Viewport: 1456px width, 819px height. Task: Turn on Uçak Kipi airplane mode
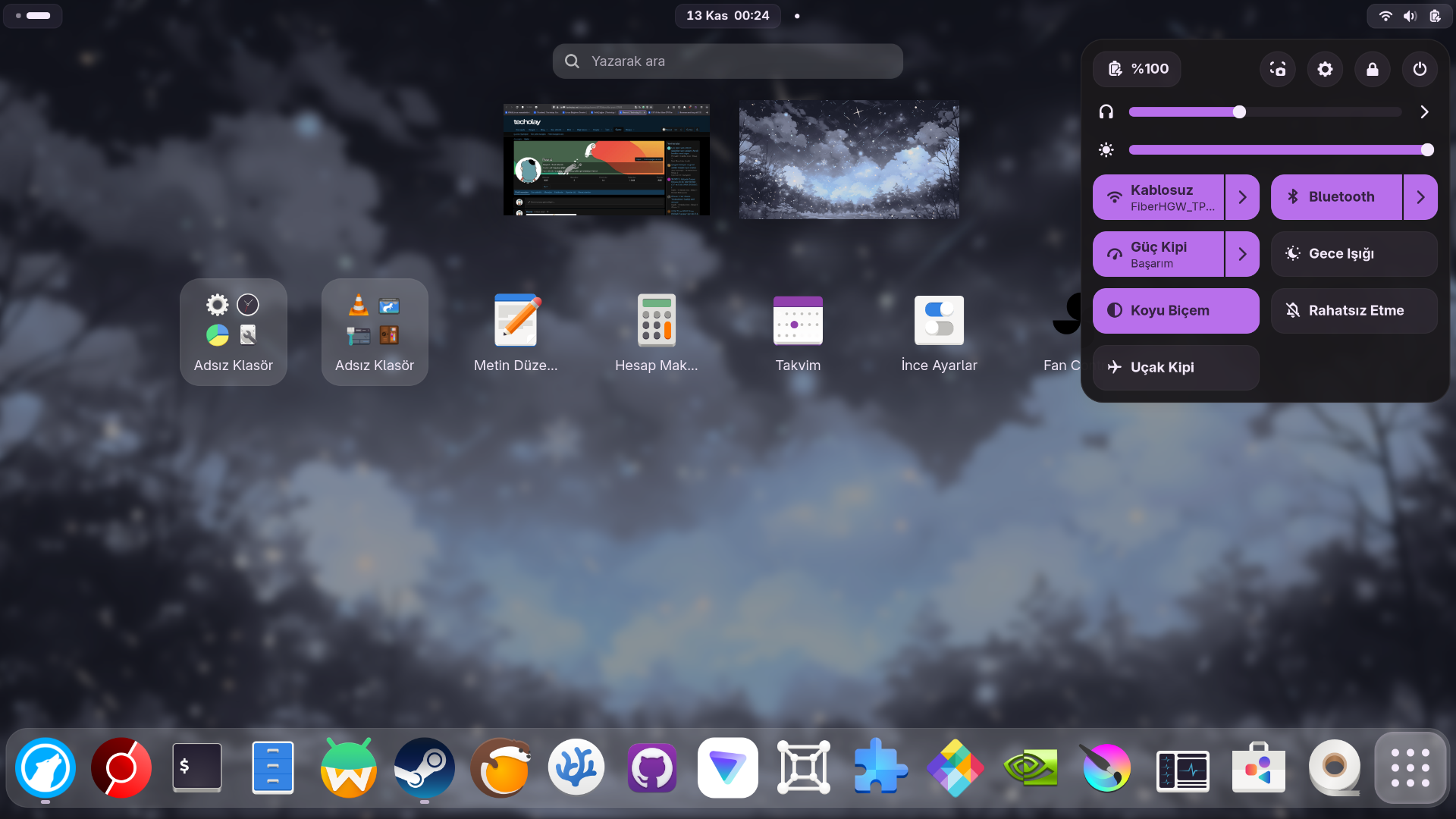coord(1176,368)
